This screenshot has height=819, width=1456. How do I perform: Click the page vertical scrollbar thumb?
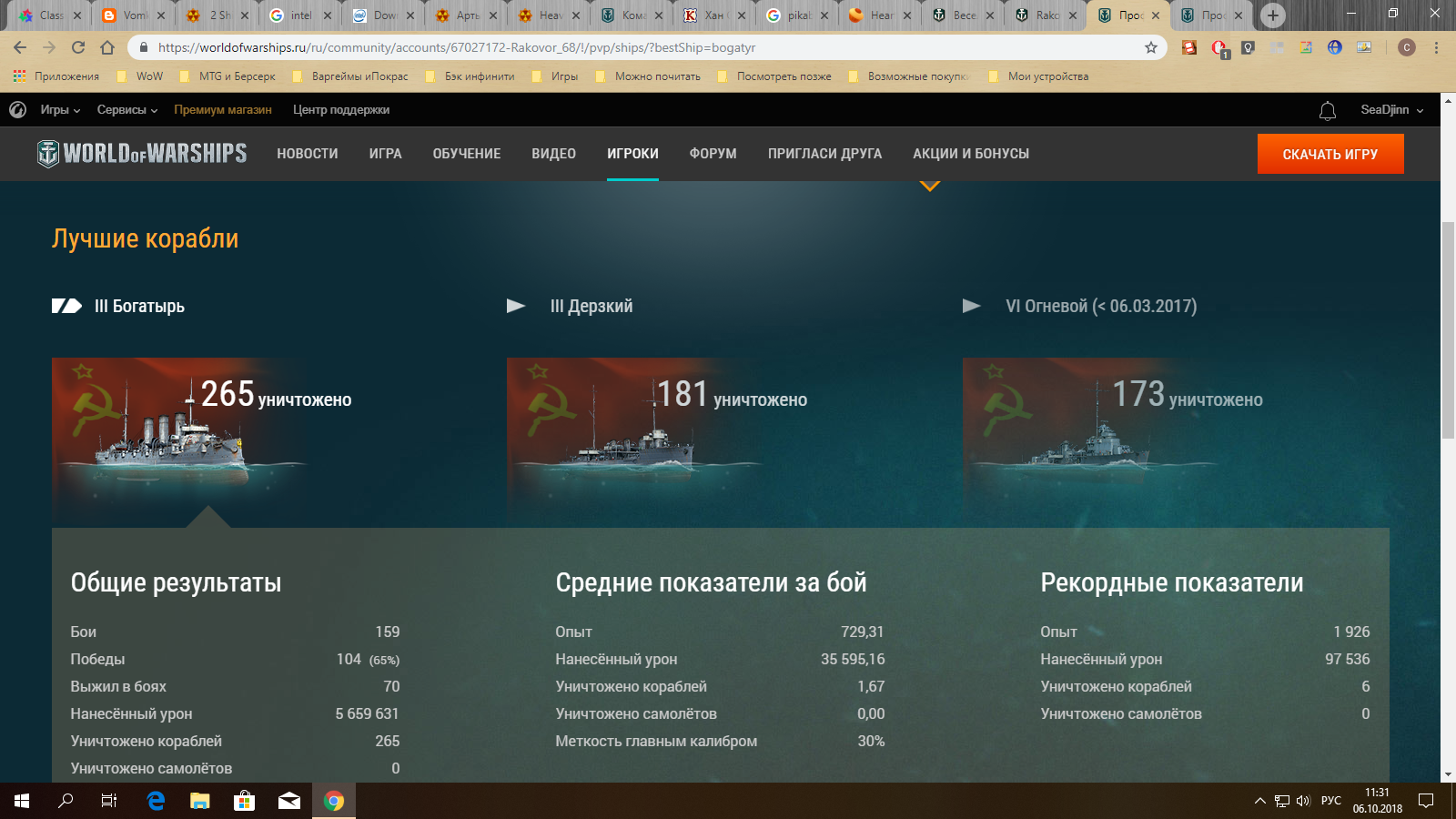pyautogui.click(x=1448, y=332)
